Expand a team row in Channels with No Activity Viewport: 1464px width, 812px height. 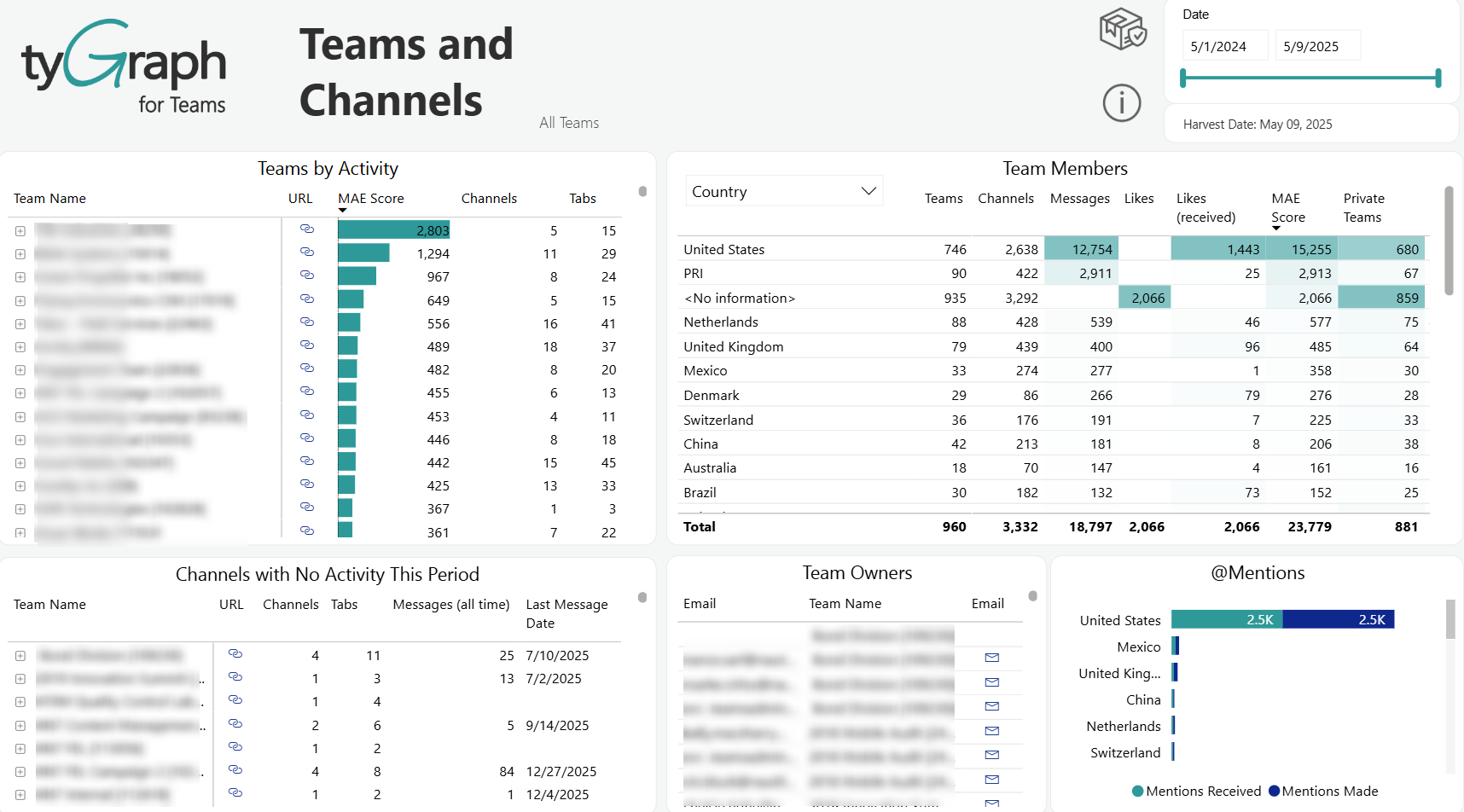point(20,654)
